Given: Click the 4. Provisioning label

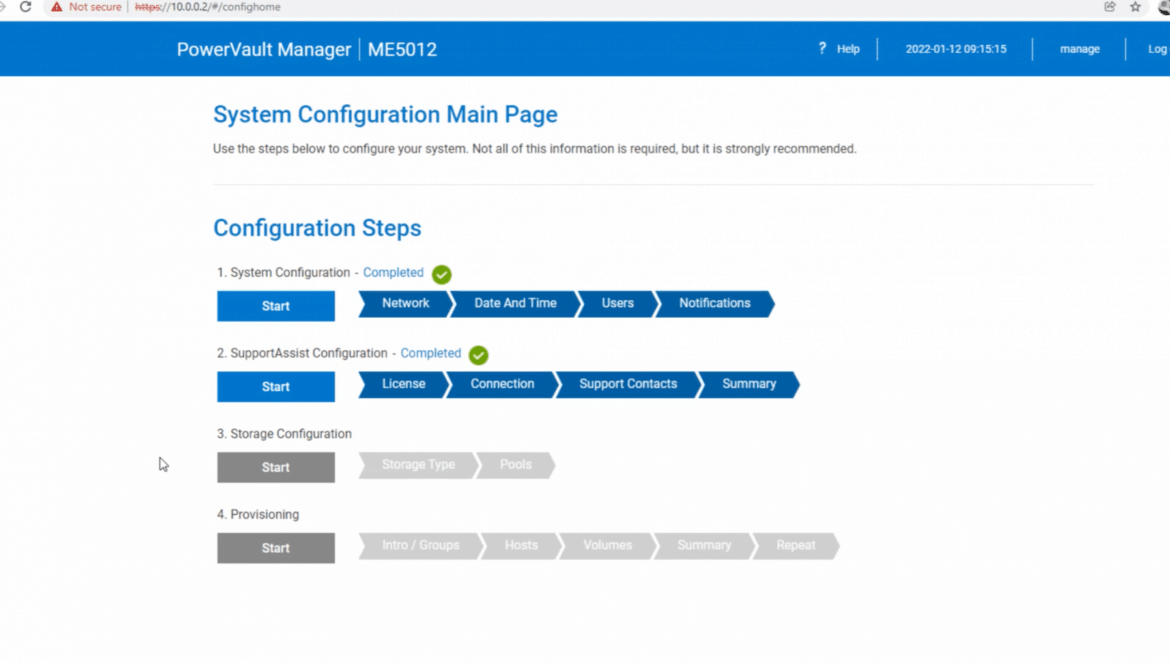Looking at the screenshot, I should point(258,515).
